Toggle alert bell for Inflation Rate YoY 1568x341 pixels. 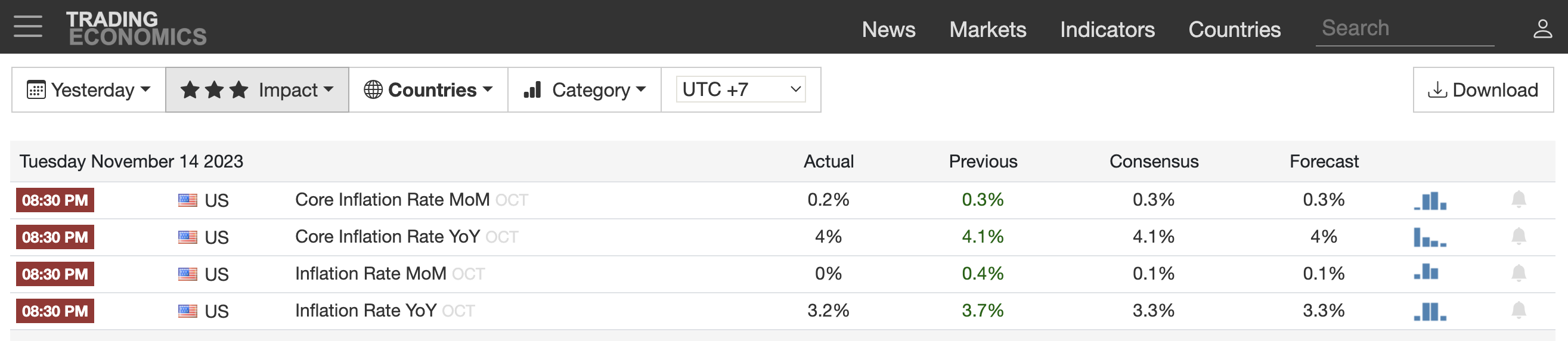[1519, 311]
